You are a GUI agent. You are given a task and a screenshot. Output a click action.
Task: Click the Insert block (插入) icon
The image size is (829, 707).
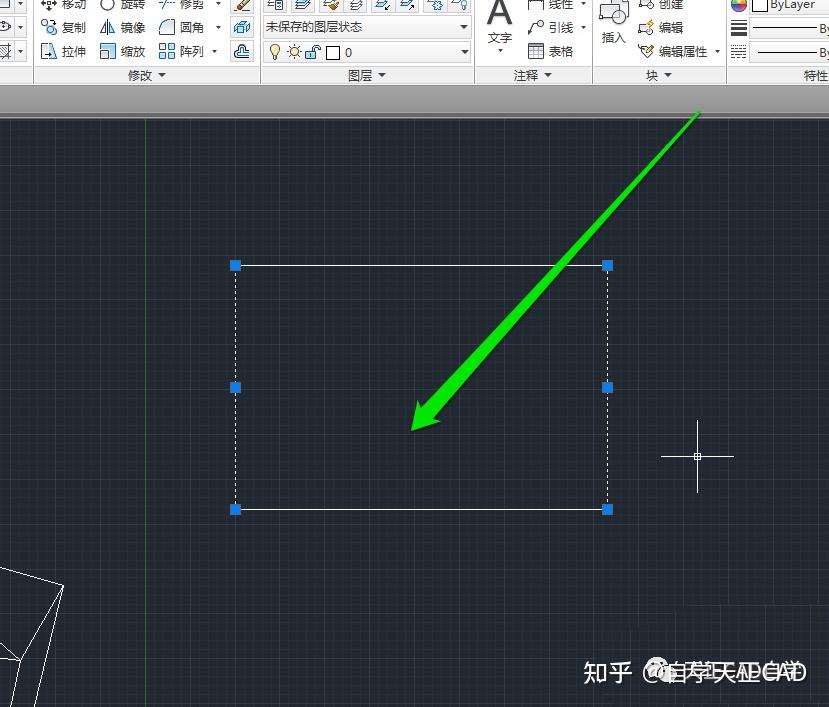point(613,22)
